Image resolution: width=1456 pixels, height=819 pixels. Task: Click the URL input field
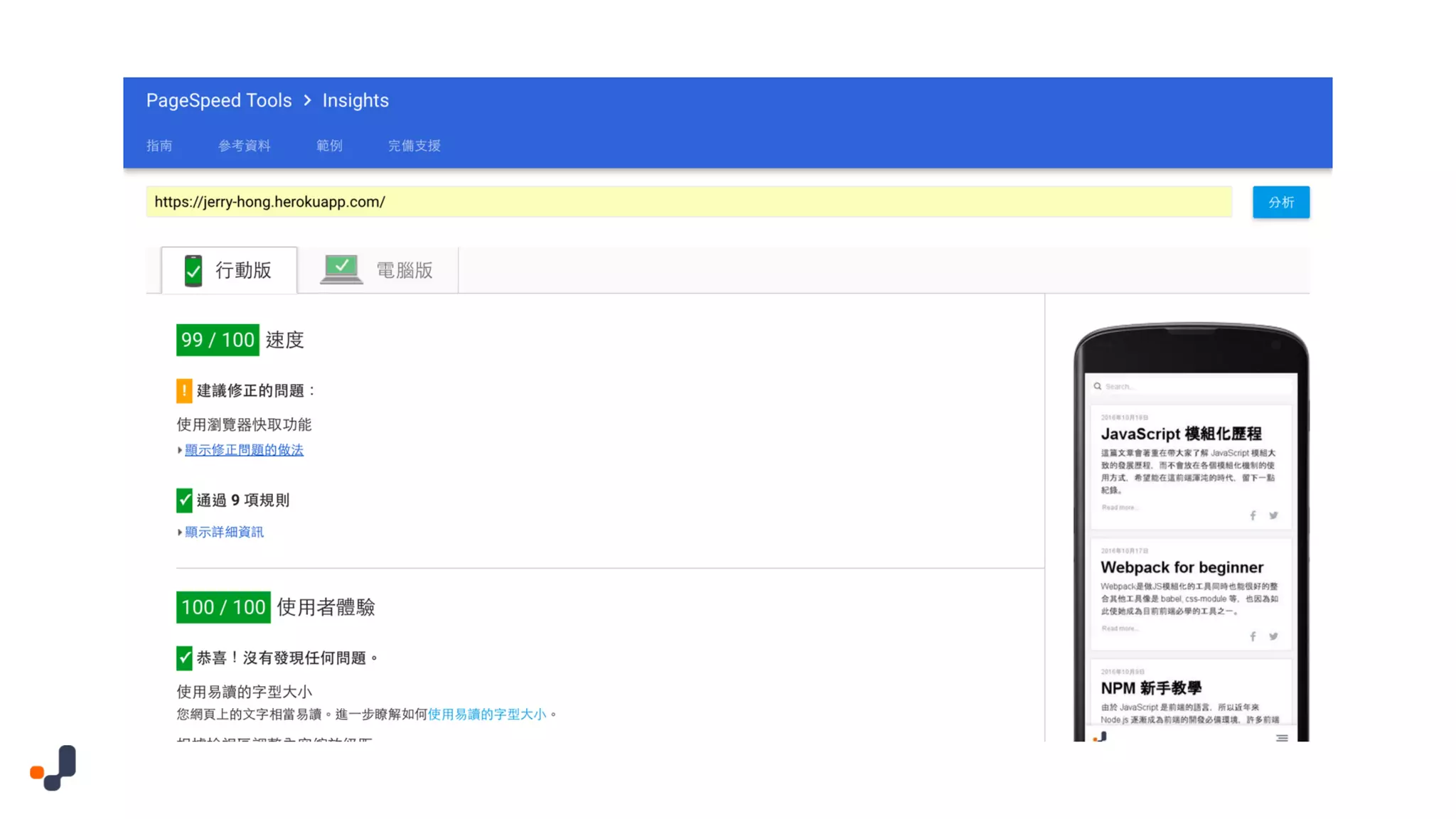(x=688, y=202)
